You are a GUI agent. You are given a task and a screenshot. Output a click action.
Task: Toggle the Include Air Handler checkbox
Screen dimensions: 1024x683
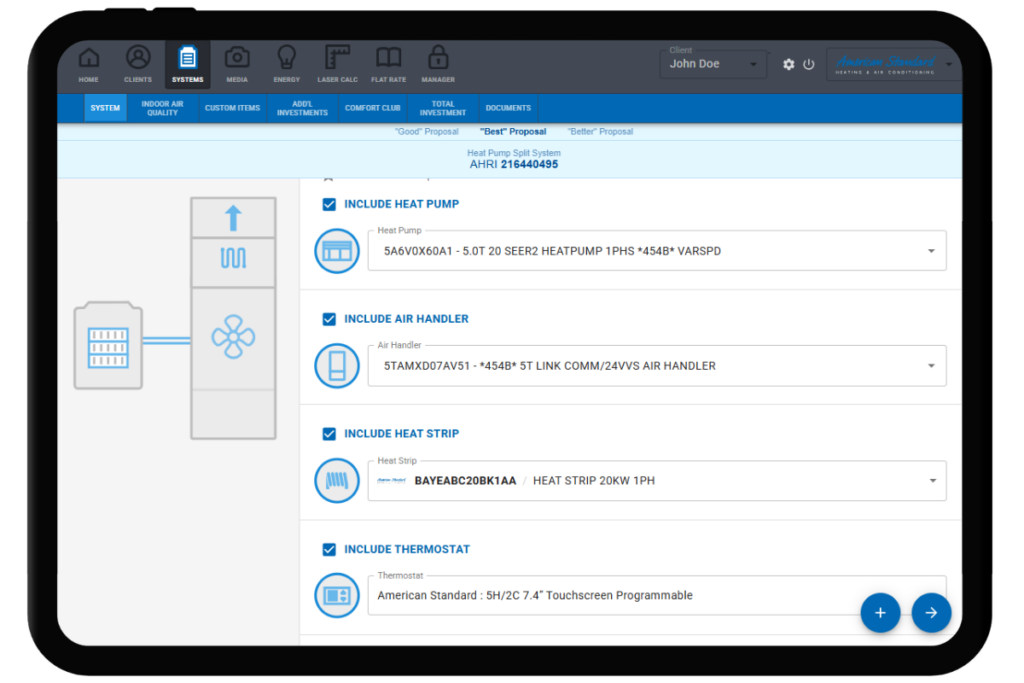pos(329,319)
